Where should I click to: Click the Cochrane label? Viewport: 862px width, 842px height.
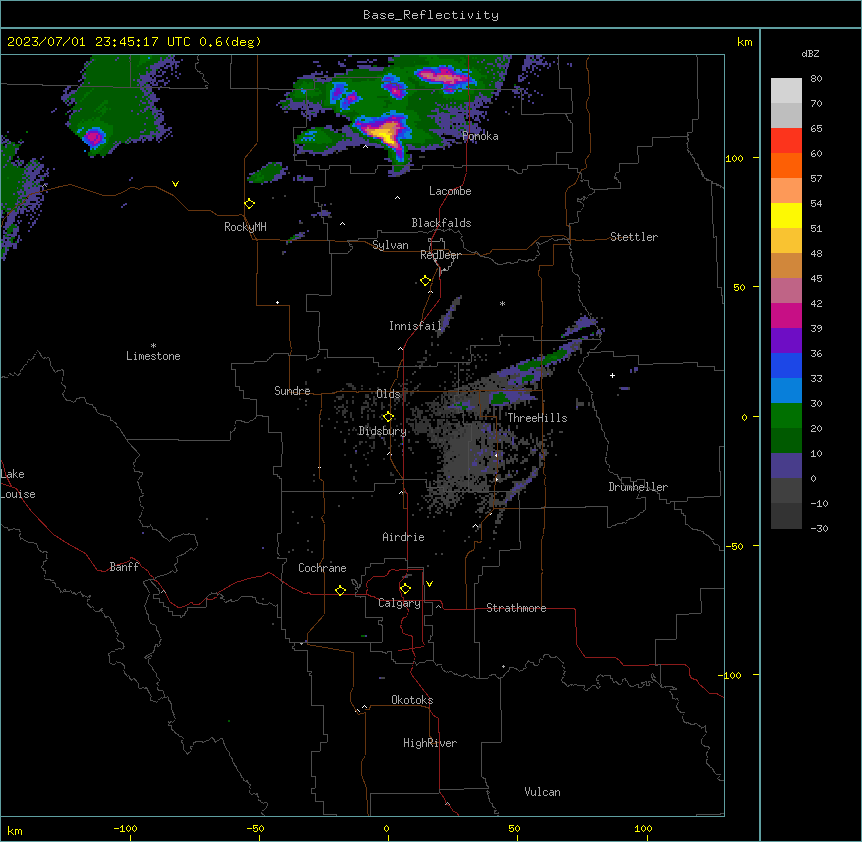[322, 568]
